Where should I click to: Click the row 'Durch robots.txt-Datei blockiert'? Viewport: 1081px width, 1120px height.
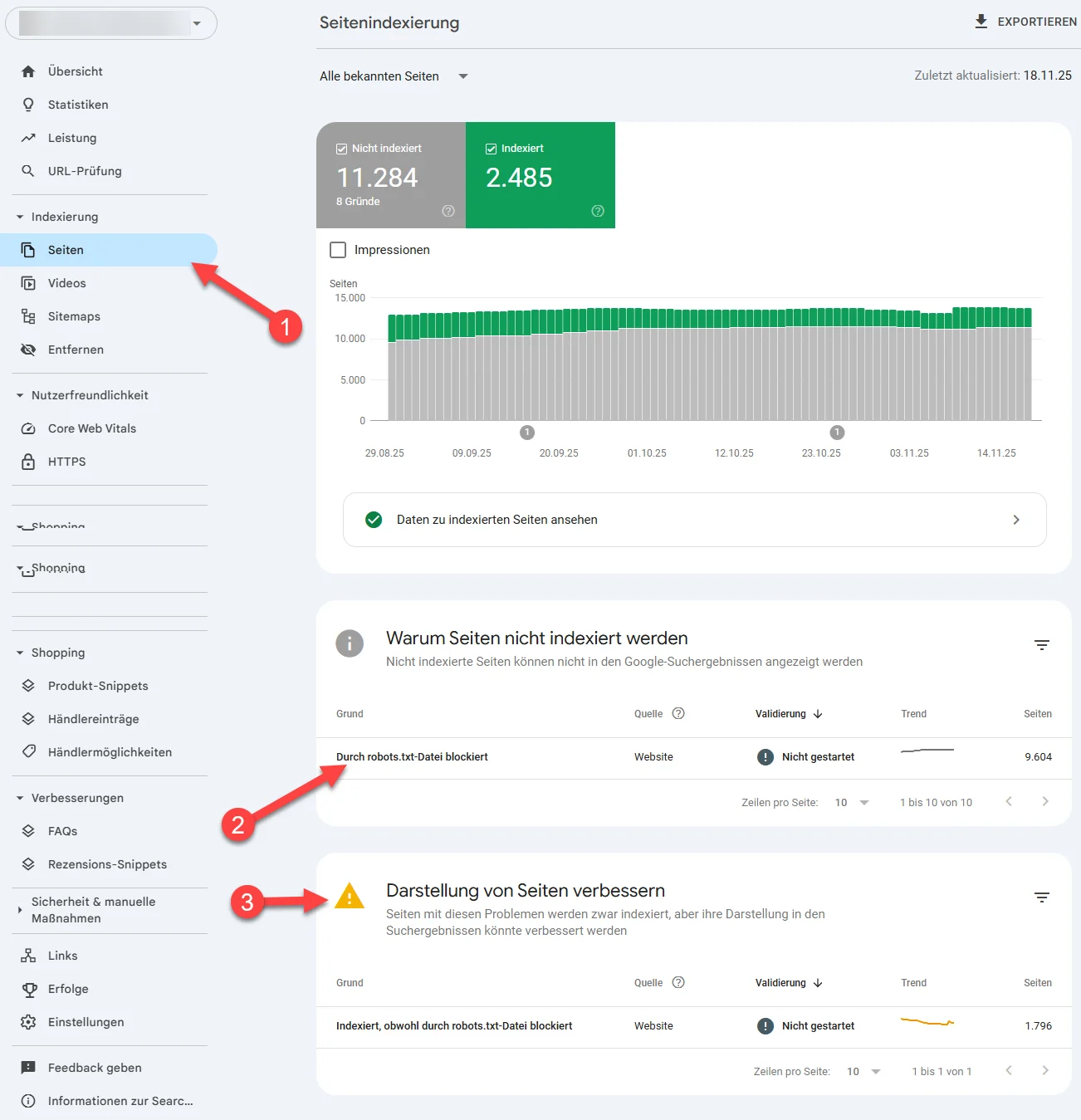412,756
